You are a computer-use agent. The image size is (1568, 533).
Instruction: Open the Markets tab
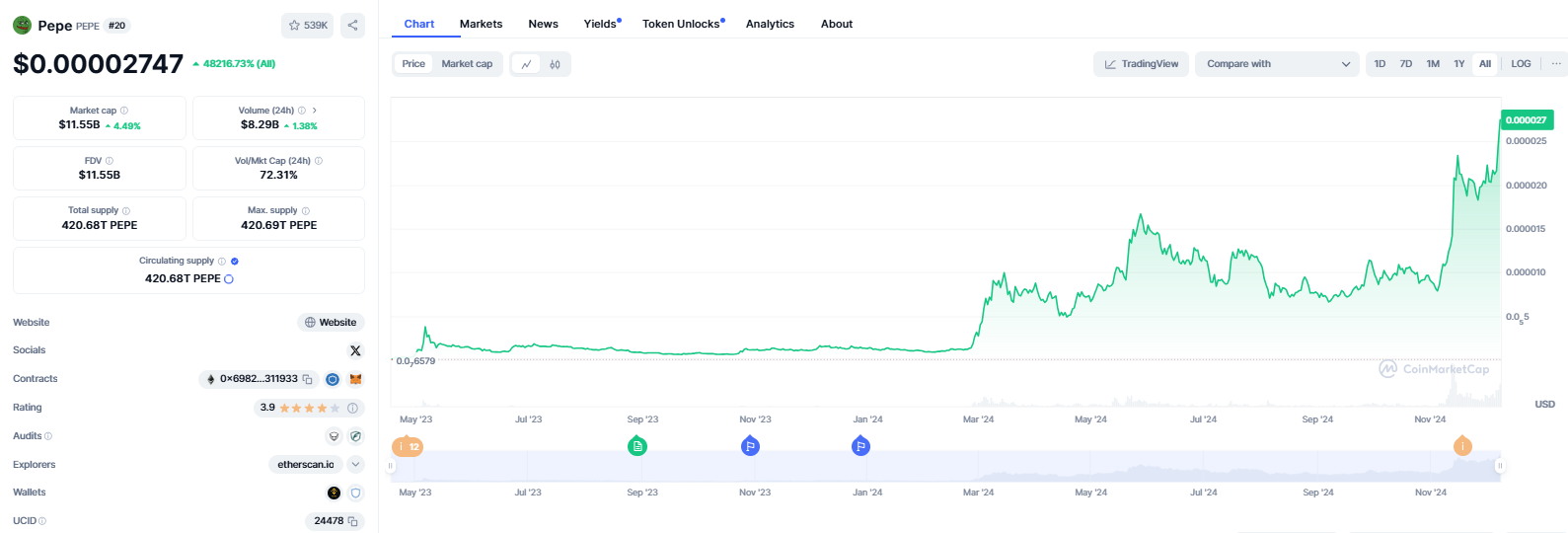(x=481, y=24)
